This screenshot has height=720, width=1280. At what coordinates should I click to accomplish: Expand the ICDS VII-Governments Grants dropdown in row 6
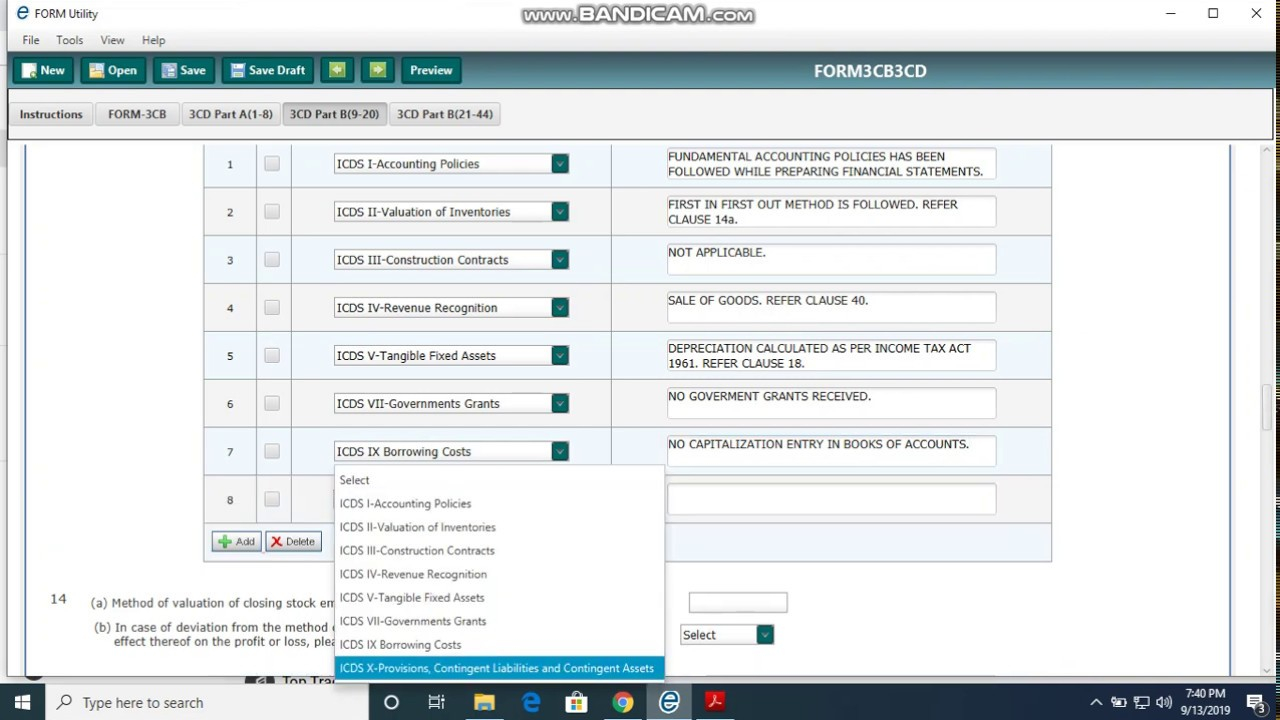(560, 404)
